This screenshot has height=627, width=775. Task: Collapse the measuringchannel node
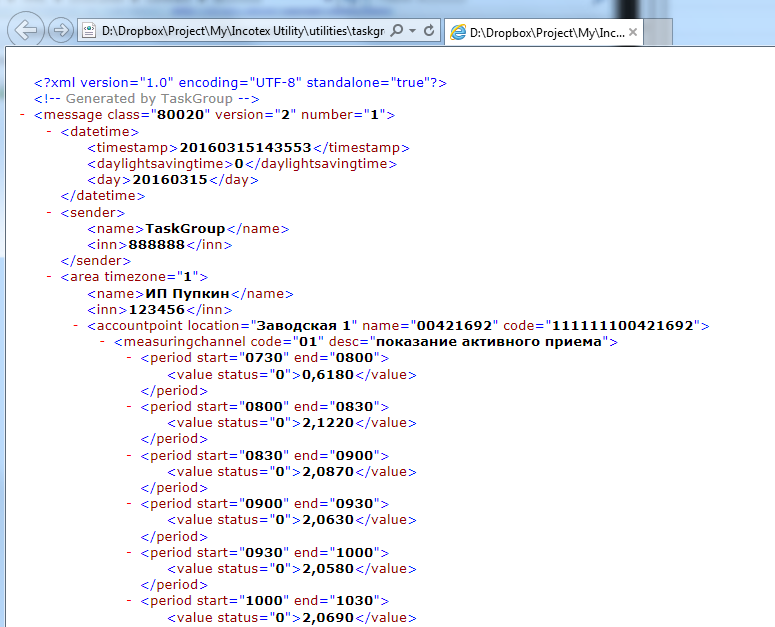coord(102,341)
